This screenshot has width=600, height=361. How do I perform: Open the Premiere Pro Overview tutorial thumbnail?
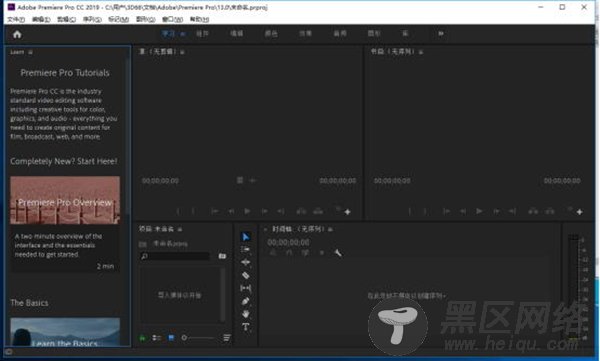(65, 200)
